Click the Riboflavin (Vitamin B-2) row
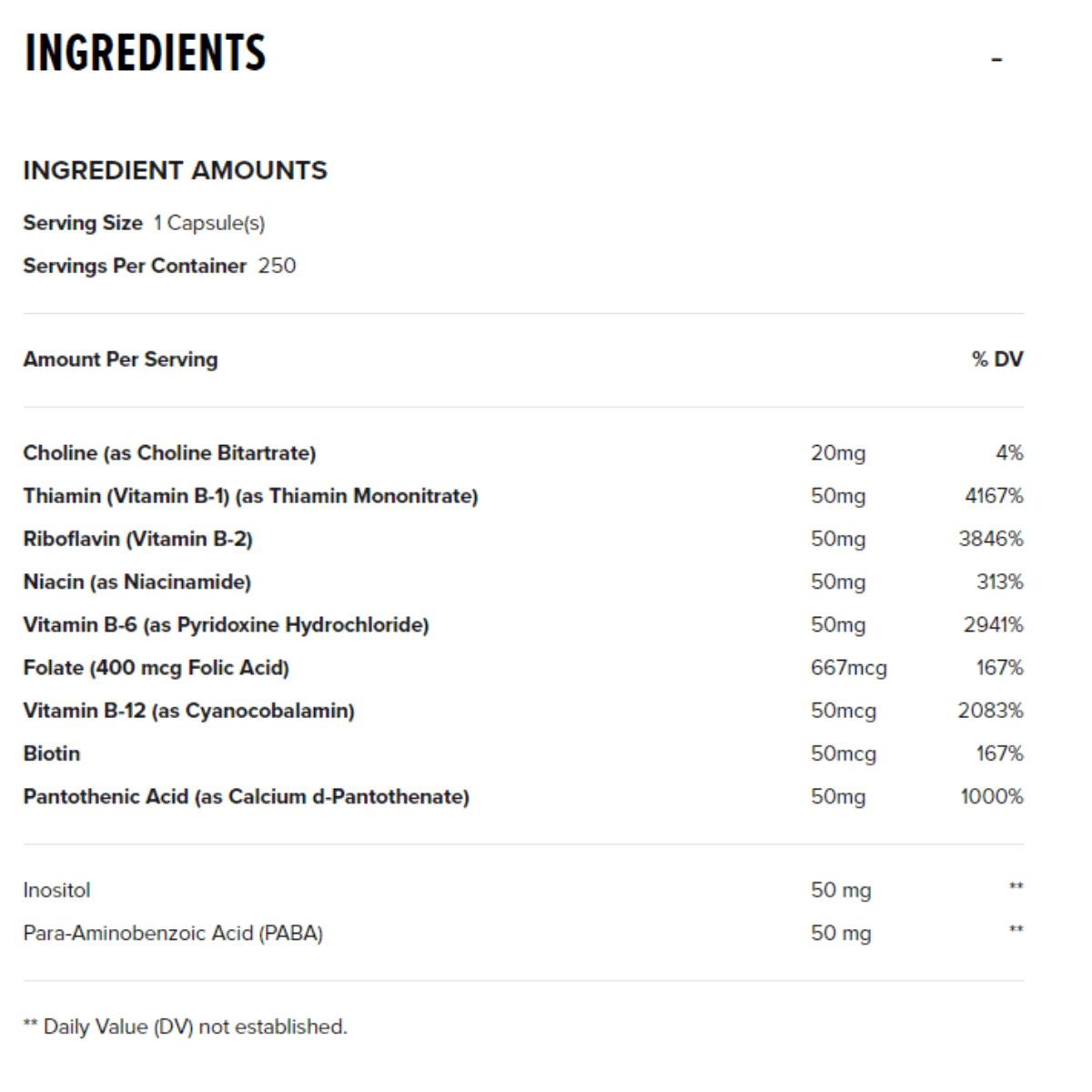Image resolution: width=1092 pixels, height=1092 pixels. (x=523, y=539)
